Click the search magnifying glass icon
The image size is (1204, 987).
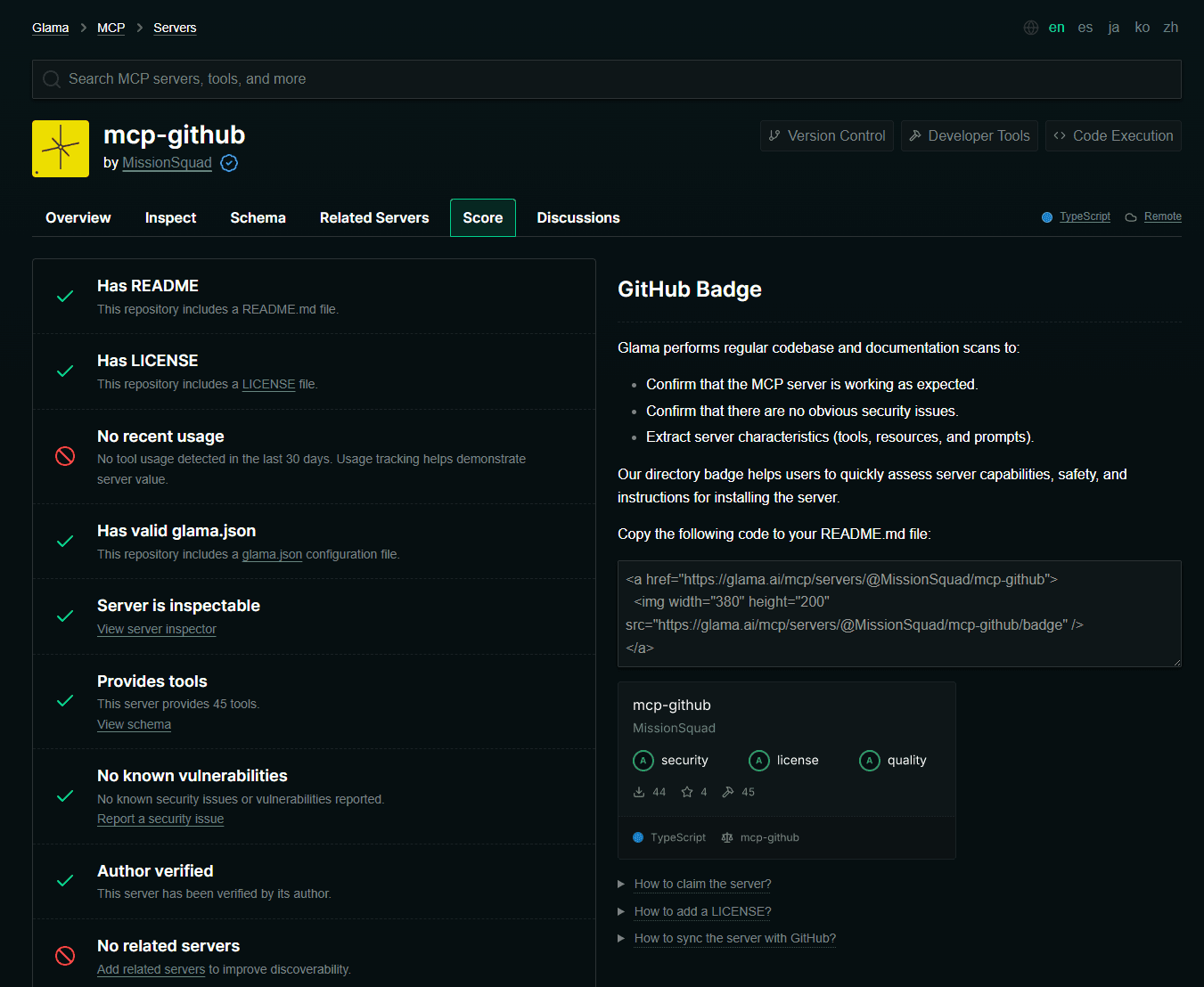tap(51, 78)
